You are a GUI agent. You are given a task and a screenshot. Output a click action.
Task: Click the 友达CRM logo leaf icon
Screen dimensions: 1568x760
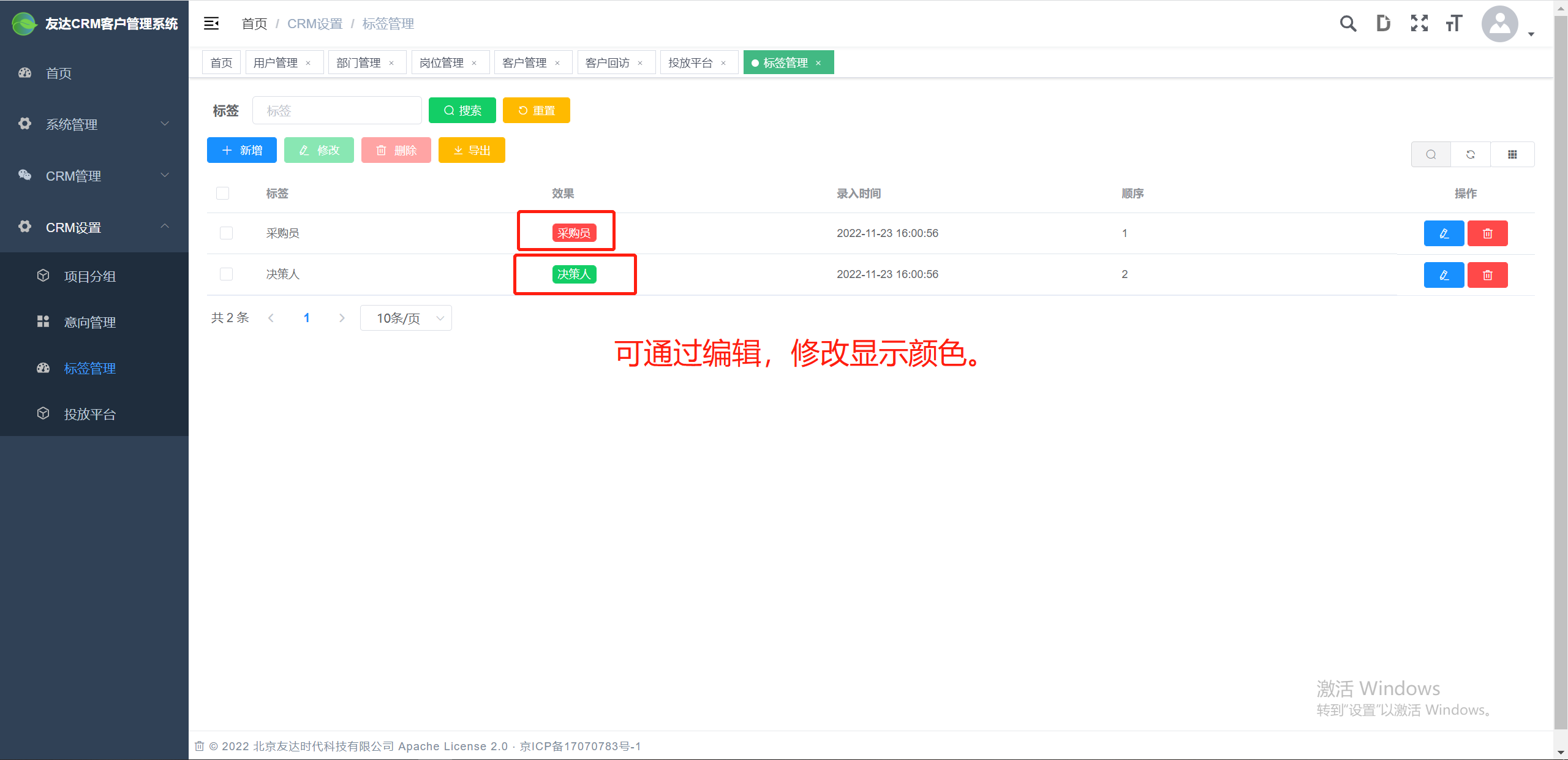click(24, 24)
